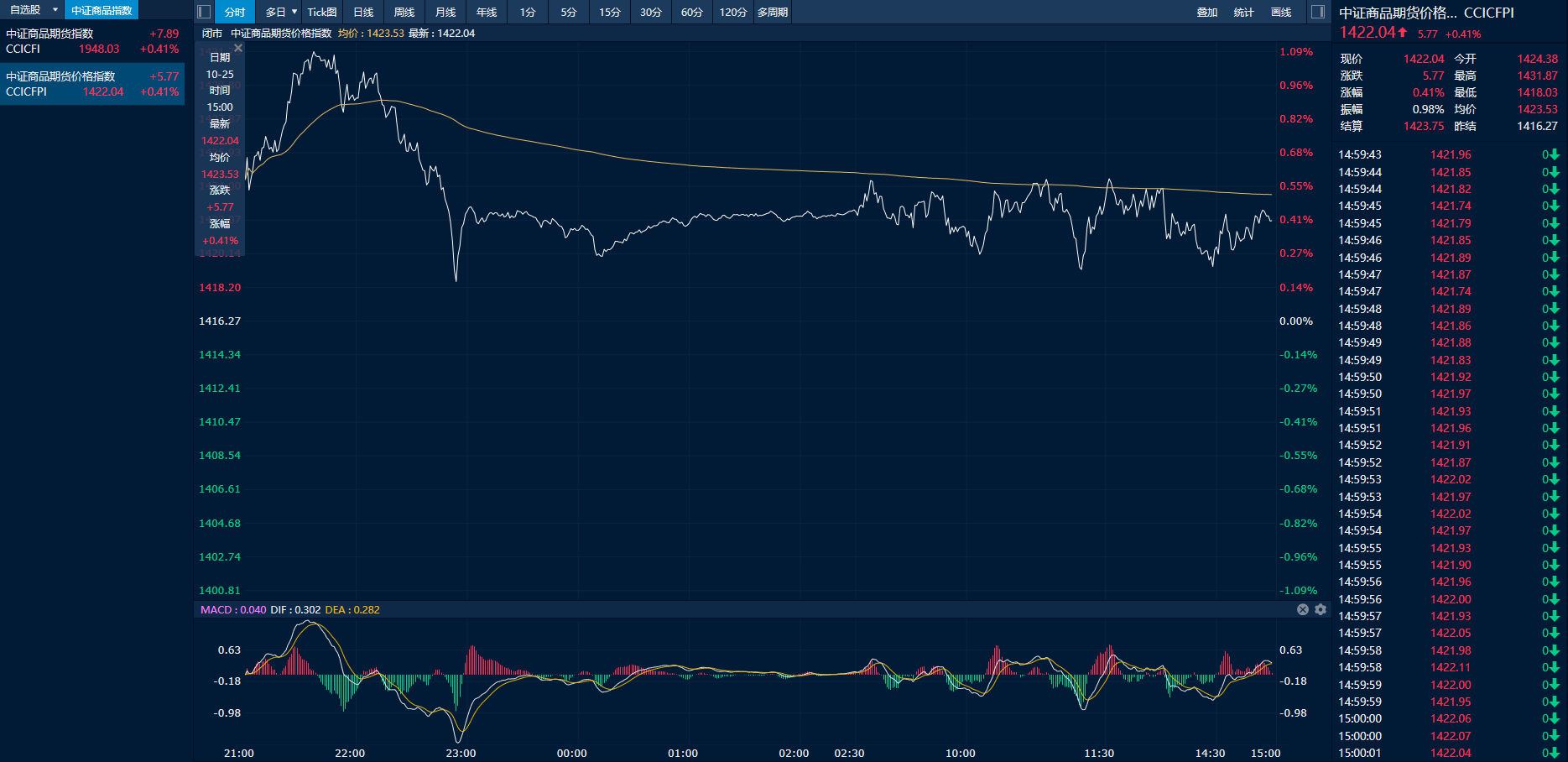
Task: Click the 统计 statistics button
Action: (x=1244, y=12)
